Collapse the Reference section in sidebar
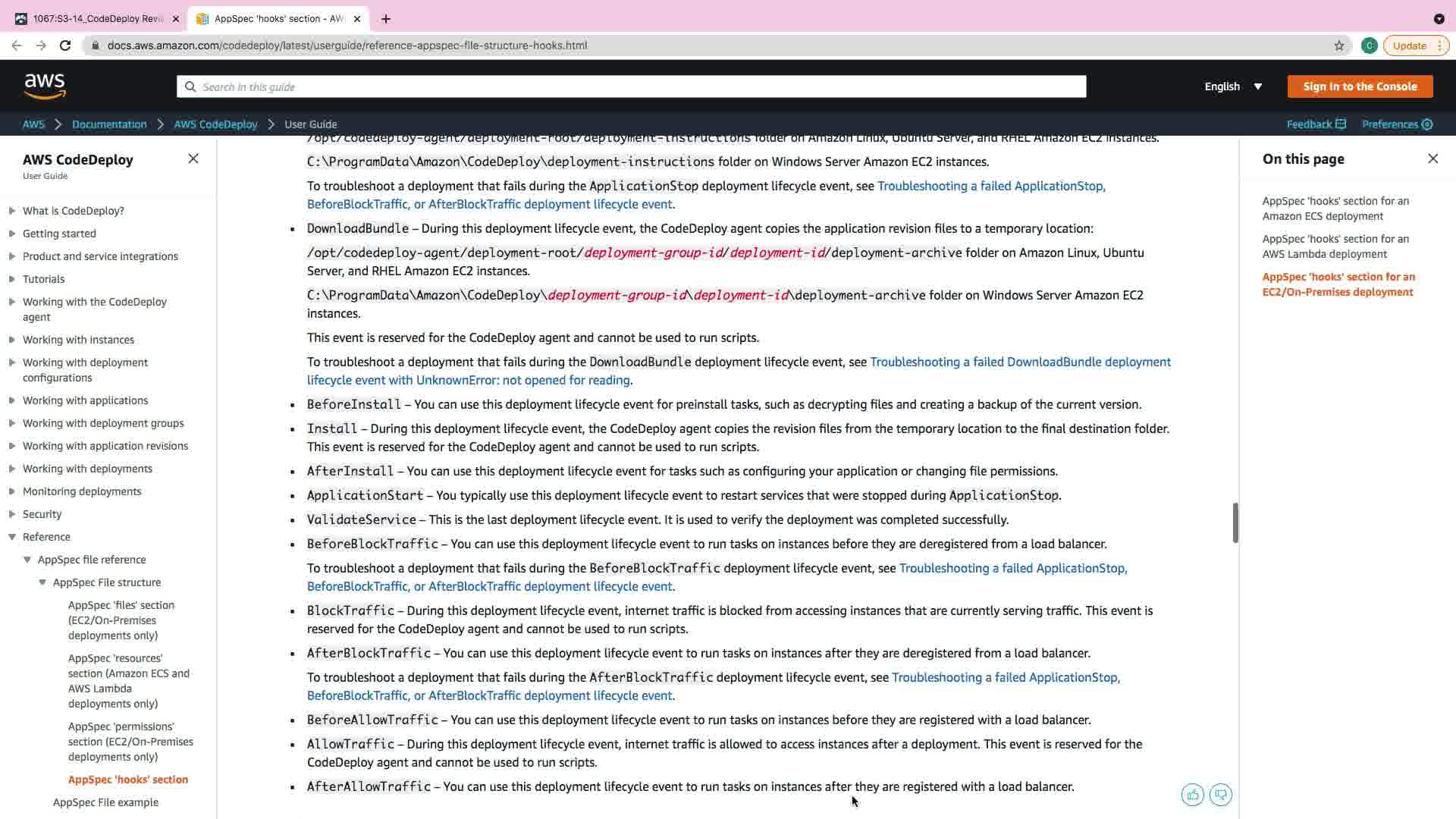Image resolution: width=1456 pixels, height=819 pixels. (x=12, y=537)
